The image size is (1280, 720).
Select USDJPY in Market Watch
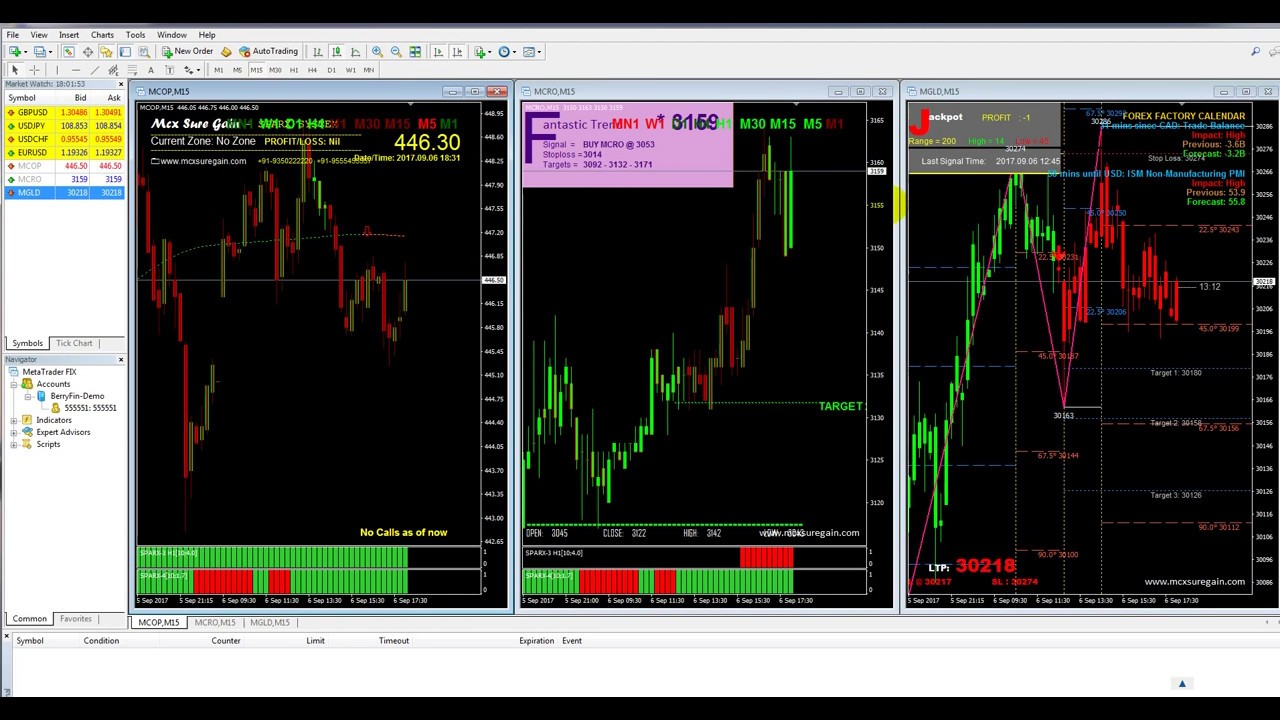coord(64,126)
